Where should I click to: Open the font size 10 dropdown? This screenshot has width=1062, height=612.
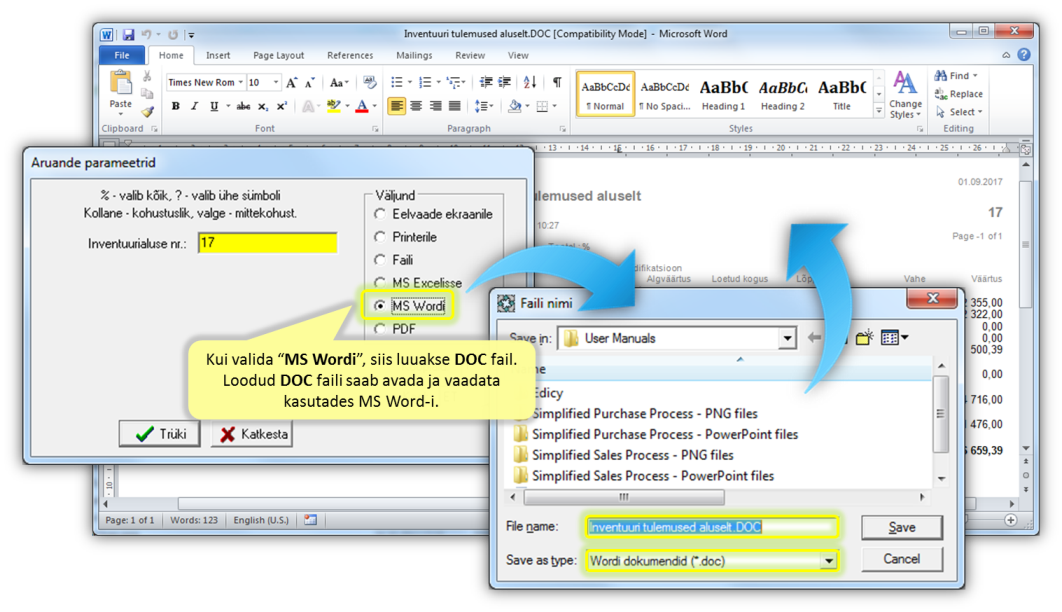(276, 83)
